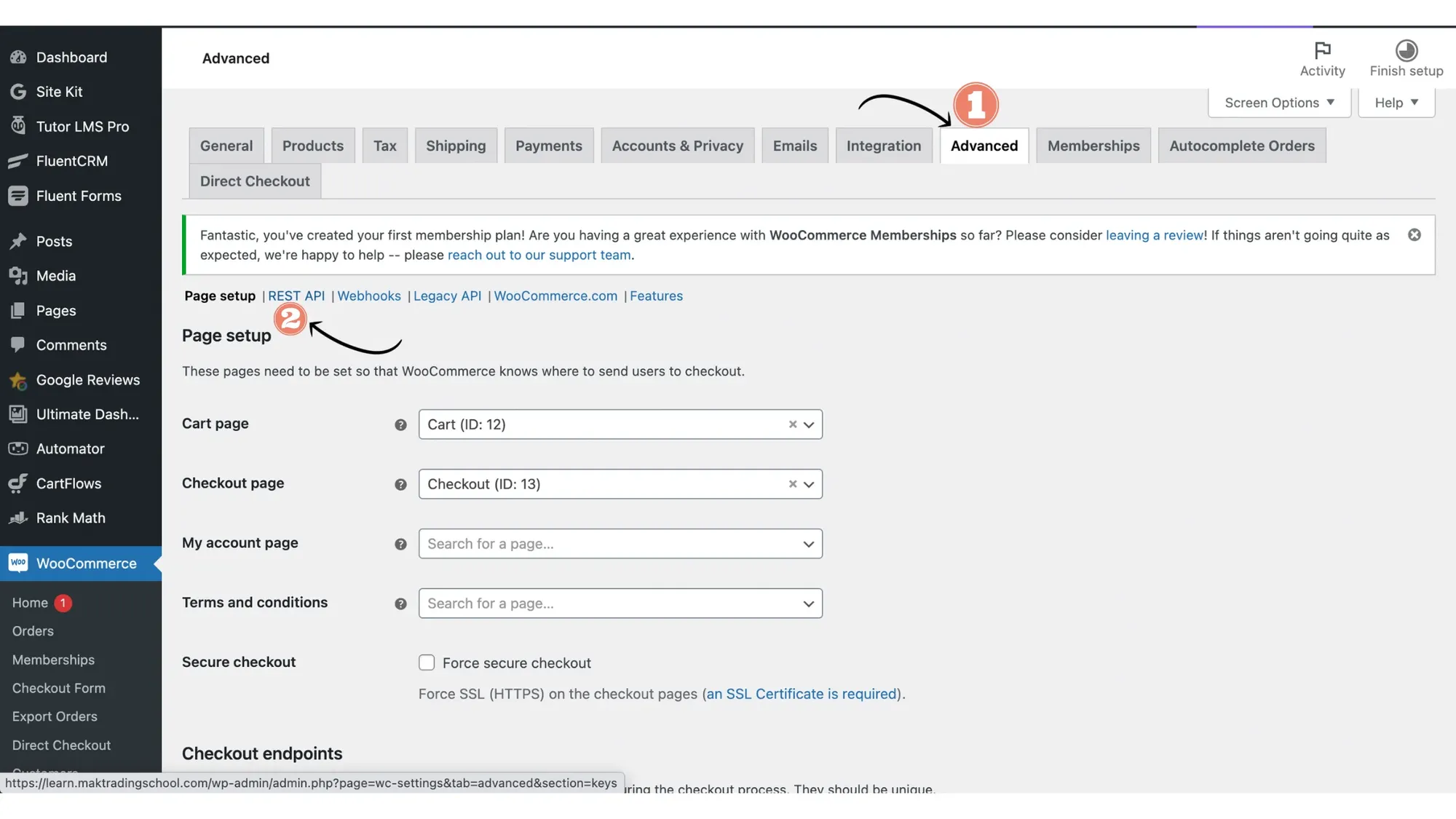Switch to the Direct Checkout tab
The width and height of the screenshot is (1456, 819).
[x=255, y=181]
